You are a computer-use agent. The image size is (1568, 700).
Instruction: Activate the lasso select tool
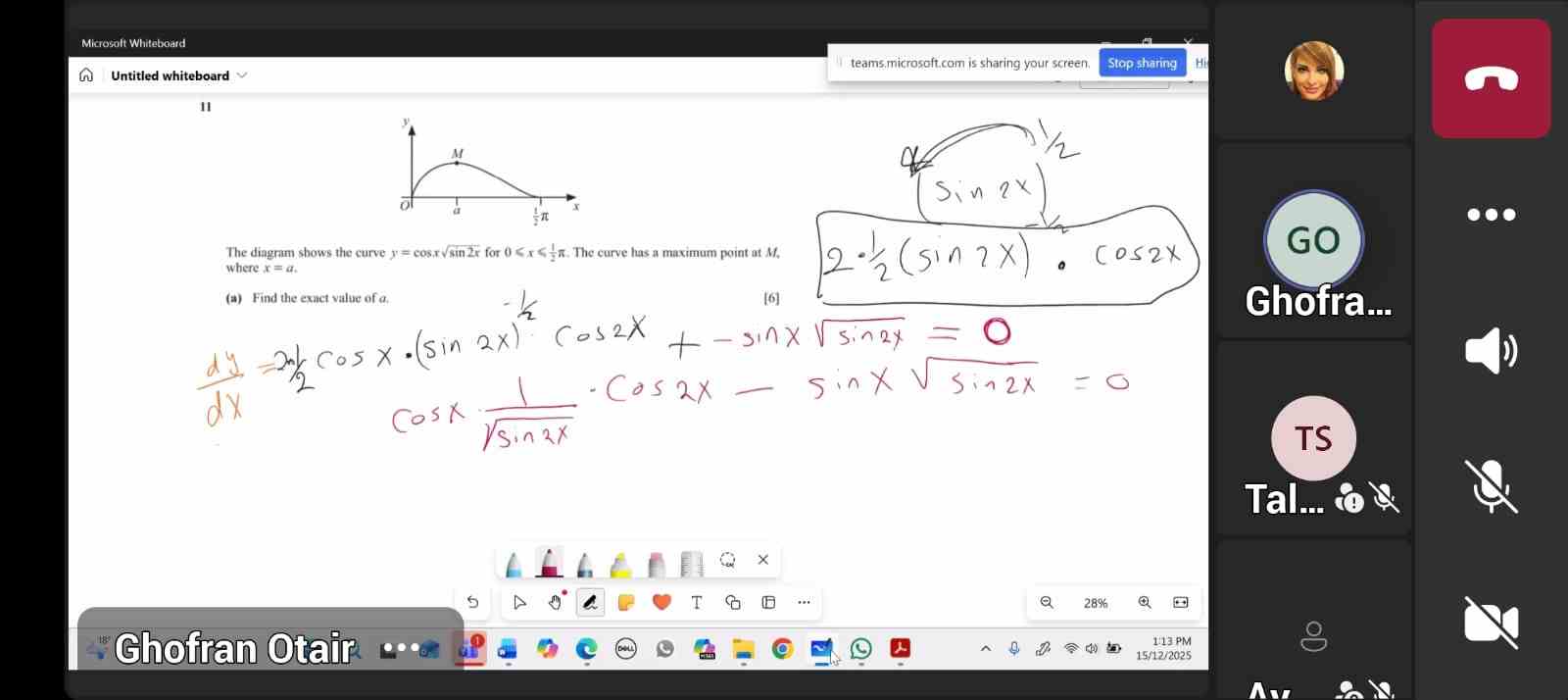point(727,560)
